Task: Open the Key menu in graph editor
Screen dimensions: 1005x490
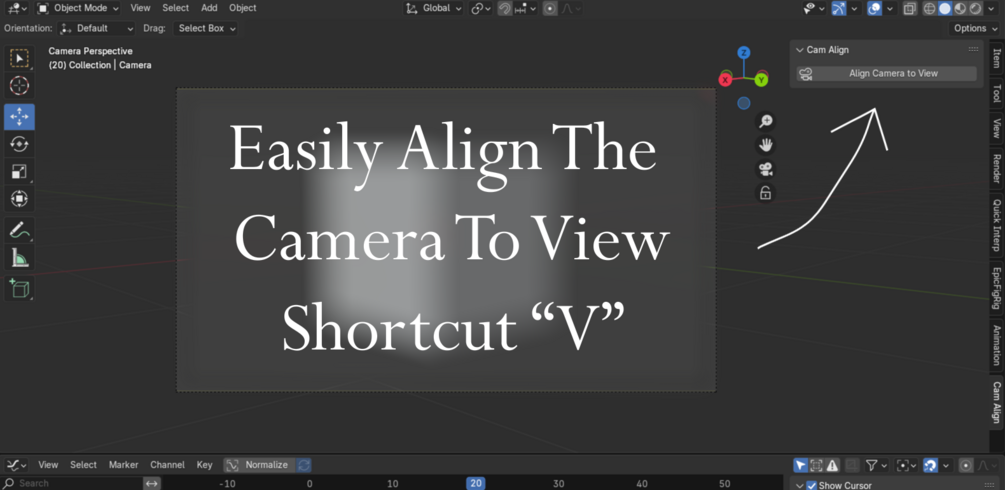Action: [204, 465]
